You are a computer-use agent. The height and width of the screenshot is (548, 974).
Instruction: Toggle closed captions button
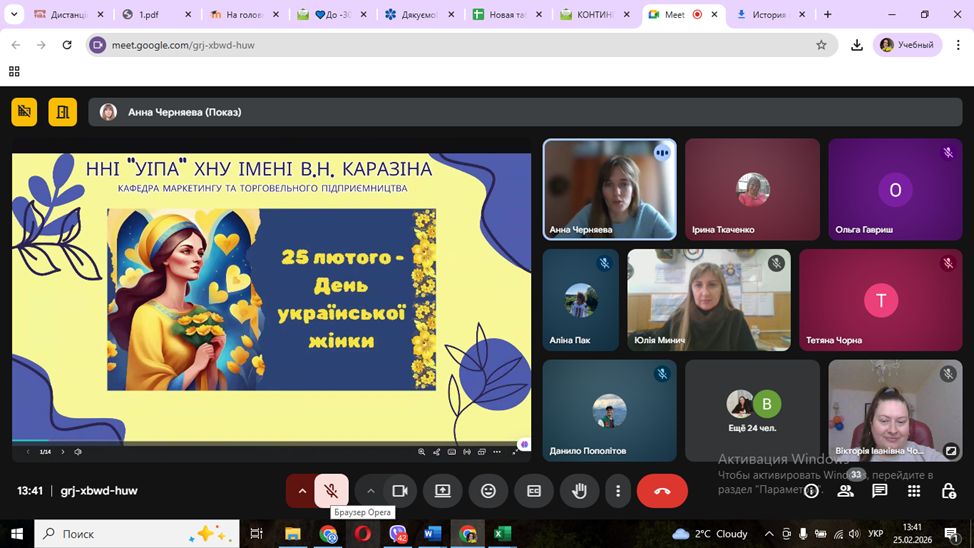click(533, 491)
